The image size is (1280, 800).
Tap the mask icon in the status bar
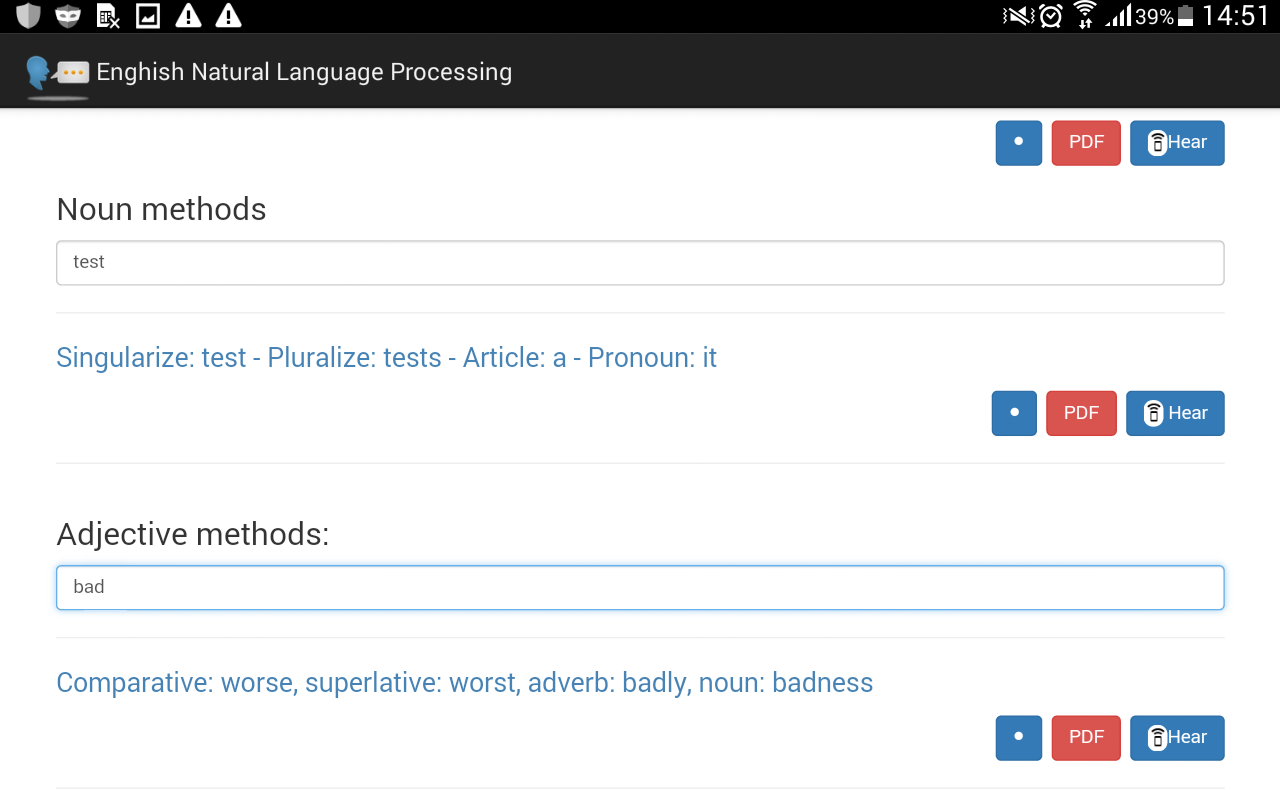tap(67, 16)
